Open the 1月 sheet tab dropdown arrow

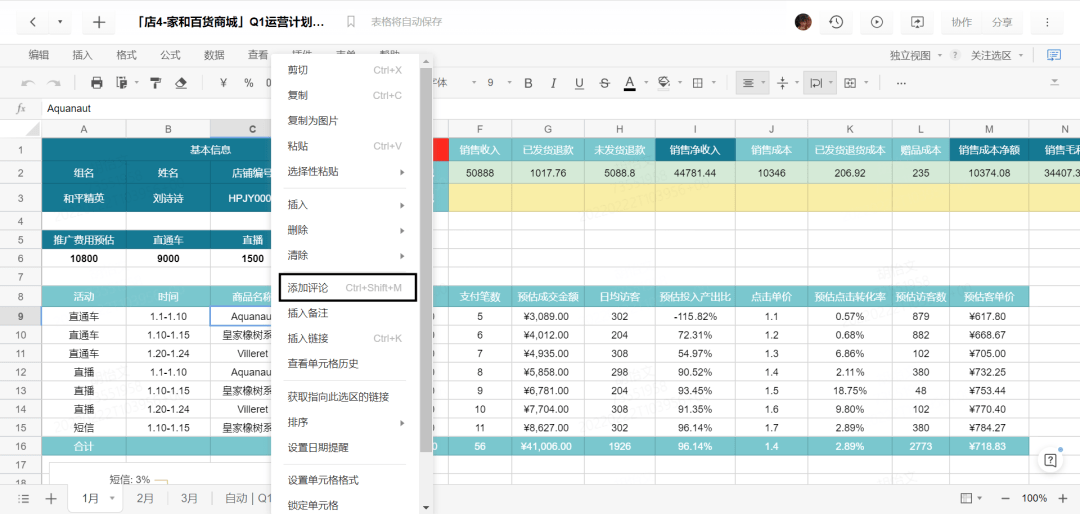112,499
